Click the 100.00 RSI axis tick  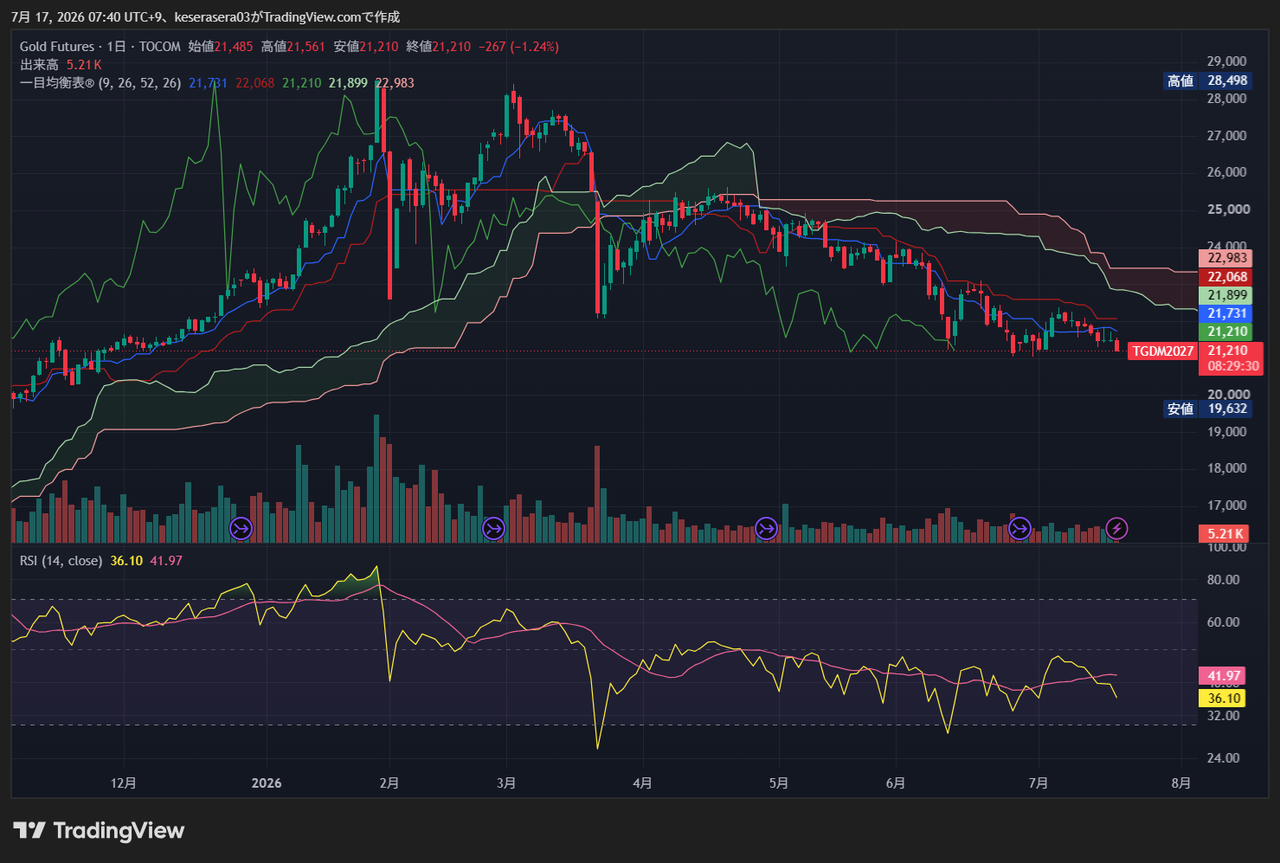click(1225, 548)
